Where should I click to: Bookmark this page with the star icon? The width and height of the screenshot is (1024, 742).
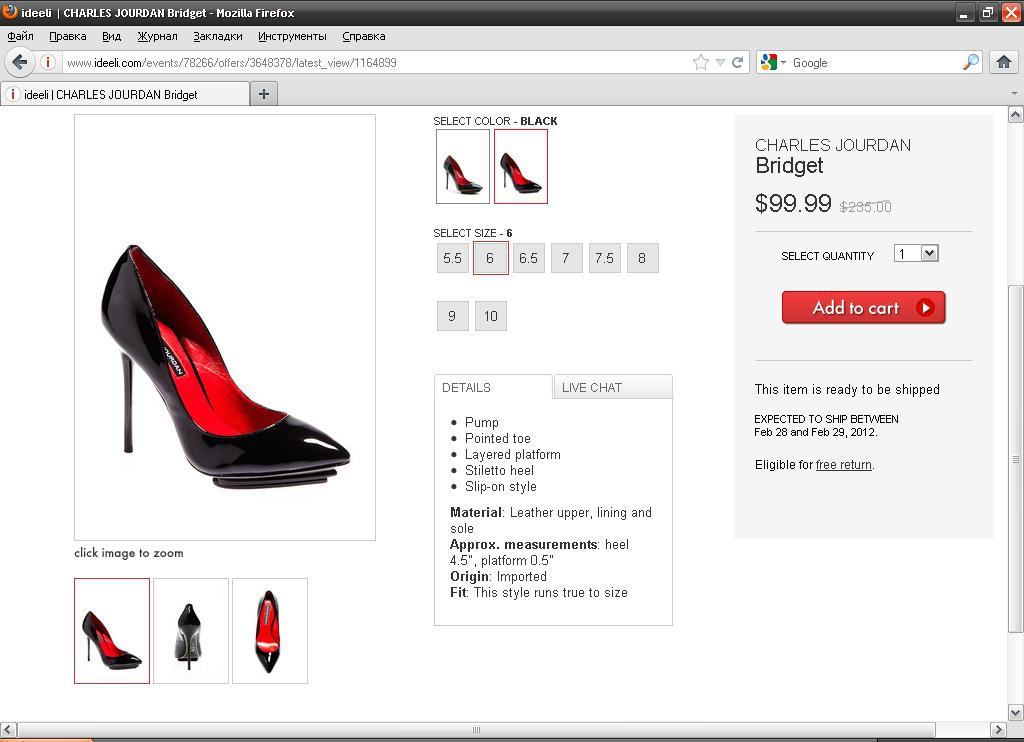tap(701, 63)
